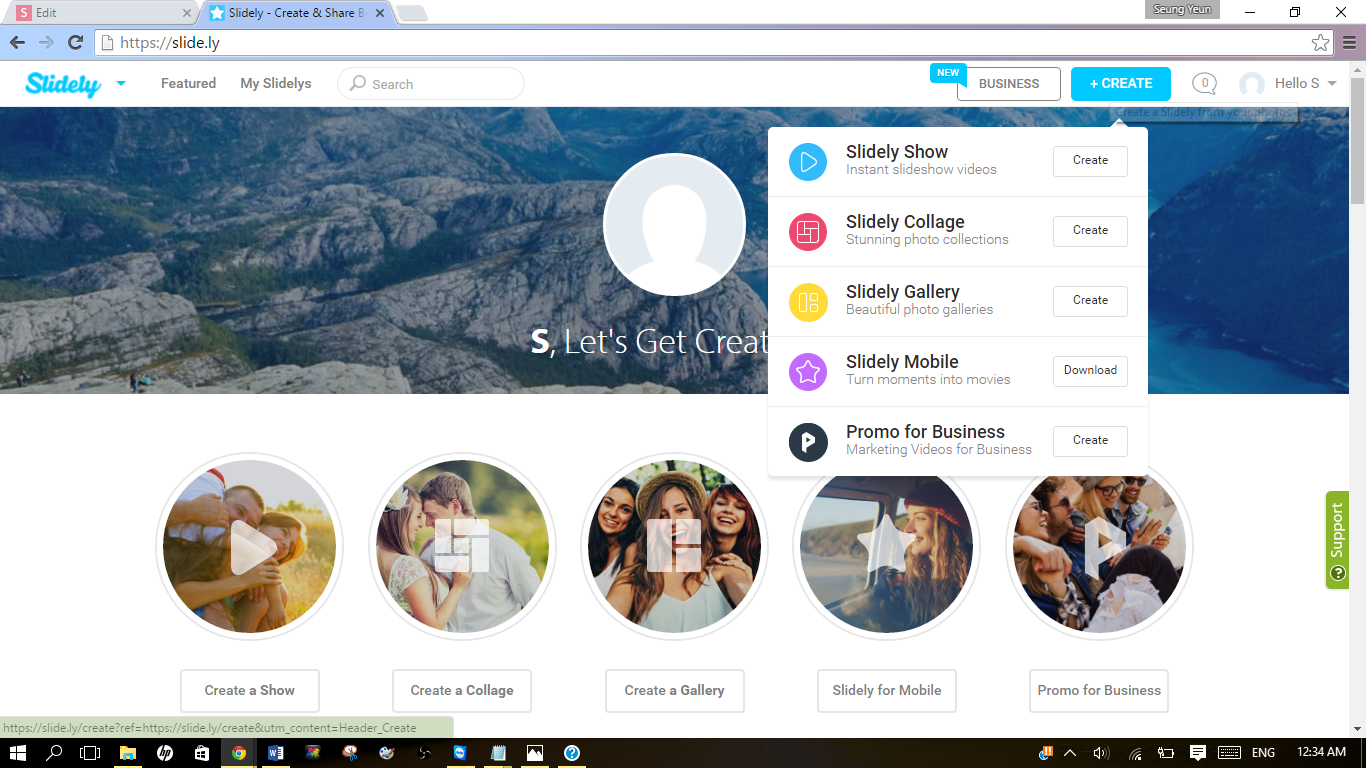Open the Featured page

[188, 84]
